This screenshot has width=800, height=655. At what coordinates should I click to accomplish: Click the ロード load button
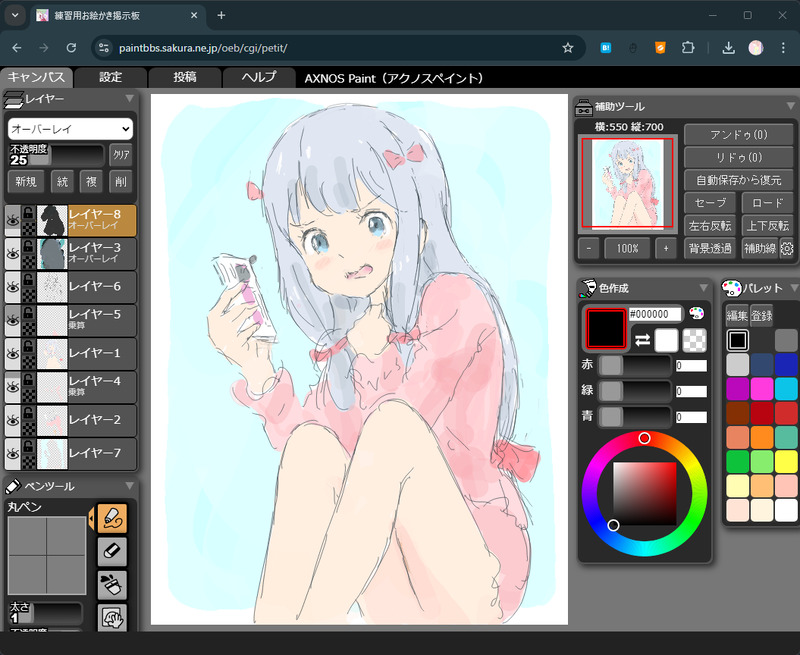click(x=768, y=203)
